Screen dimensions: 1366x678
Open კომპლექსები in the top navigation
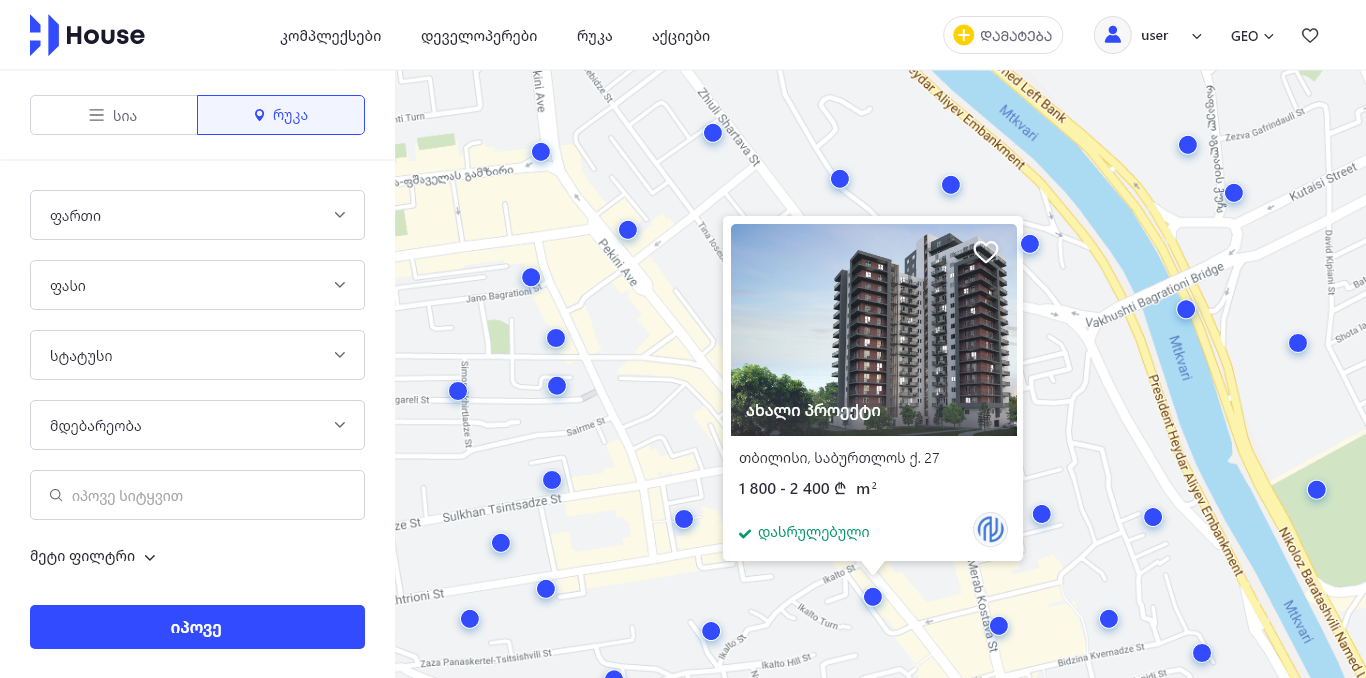pos(331,36)
